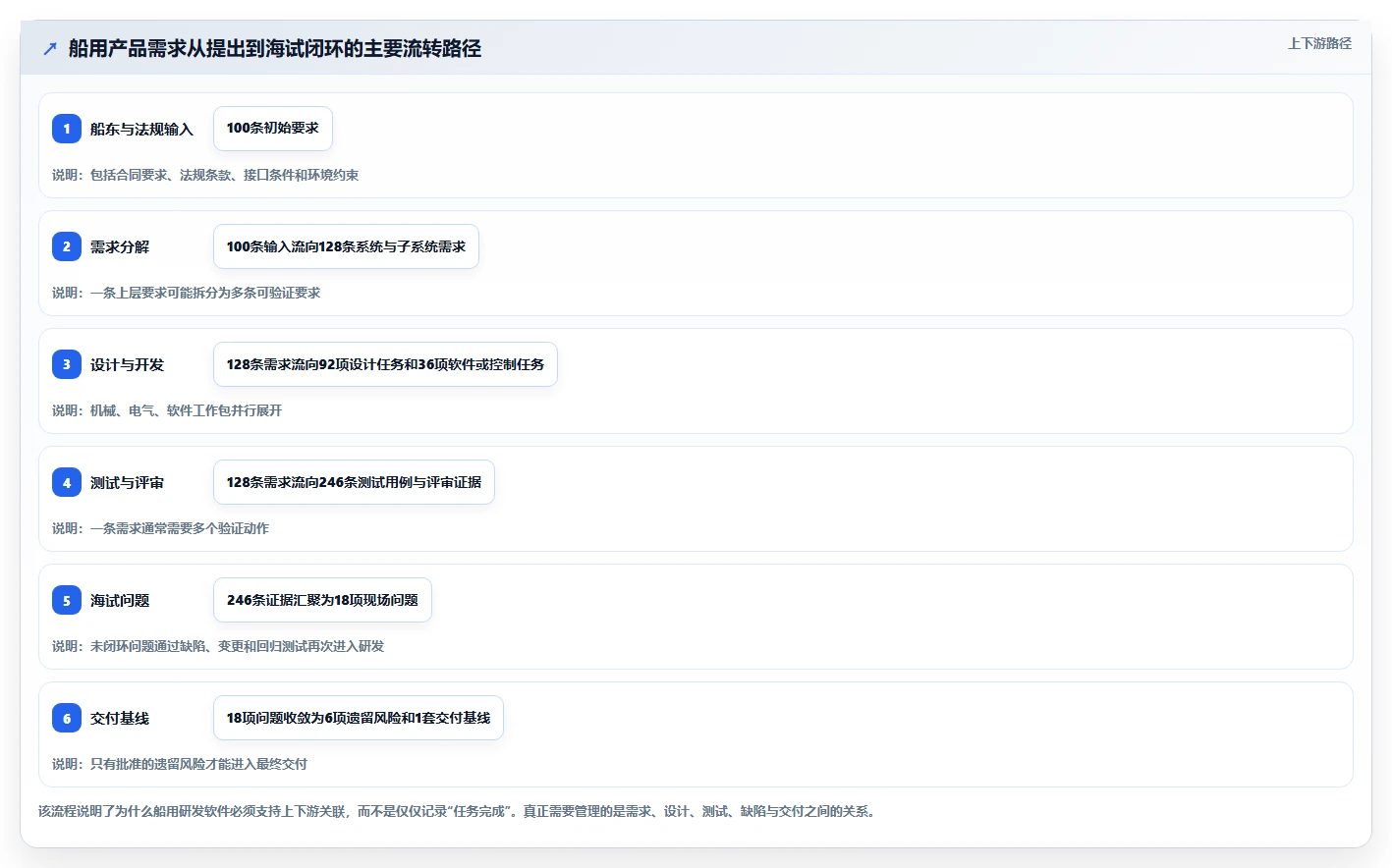Click the 100条输入流向128条系统与子系统需求 chip
Viewport: 1392px width, 868px height.
pyautogui.click(x=346, y=246)
